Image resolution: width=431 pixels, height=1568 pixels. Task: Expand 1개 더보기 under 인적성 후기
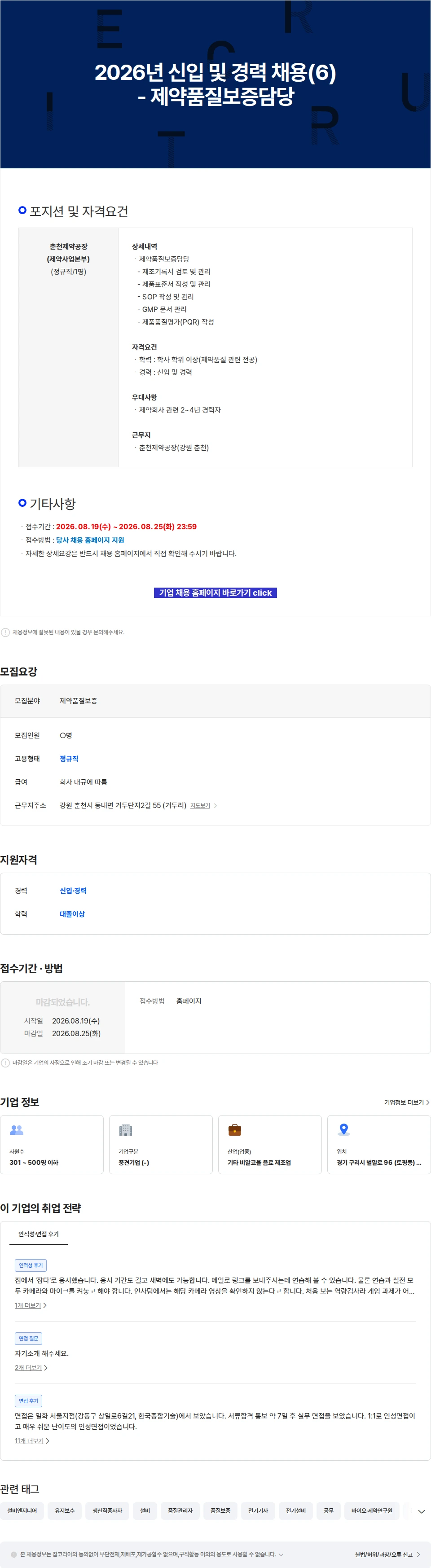click(31, 1305)
